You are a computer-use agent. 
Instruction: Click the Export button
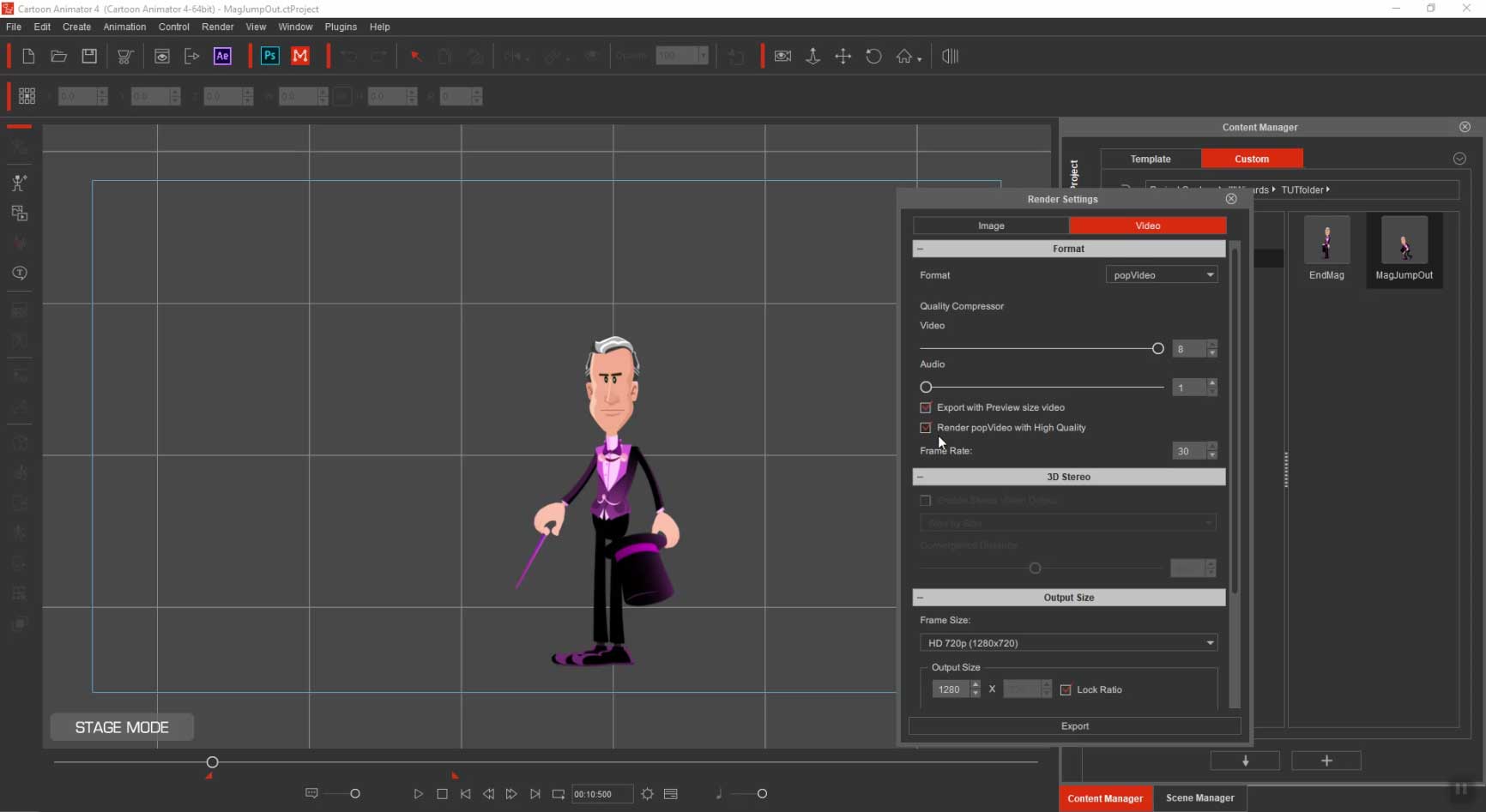1074,726
